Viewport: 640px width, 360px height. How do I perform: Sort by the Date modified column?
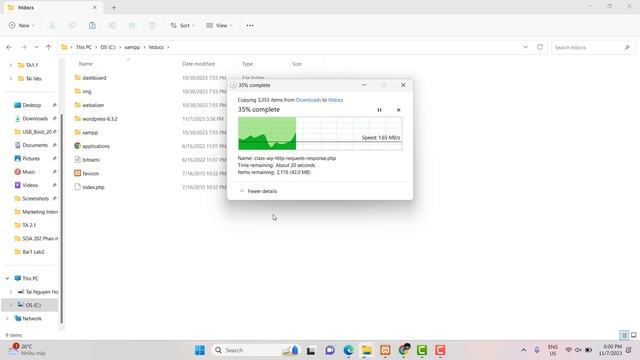(198, 64)
